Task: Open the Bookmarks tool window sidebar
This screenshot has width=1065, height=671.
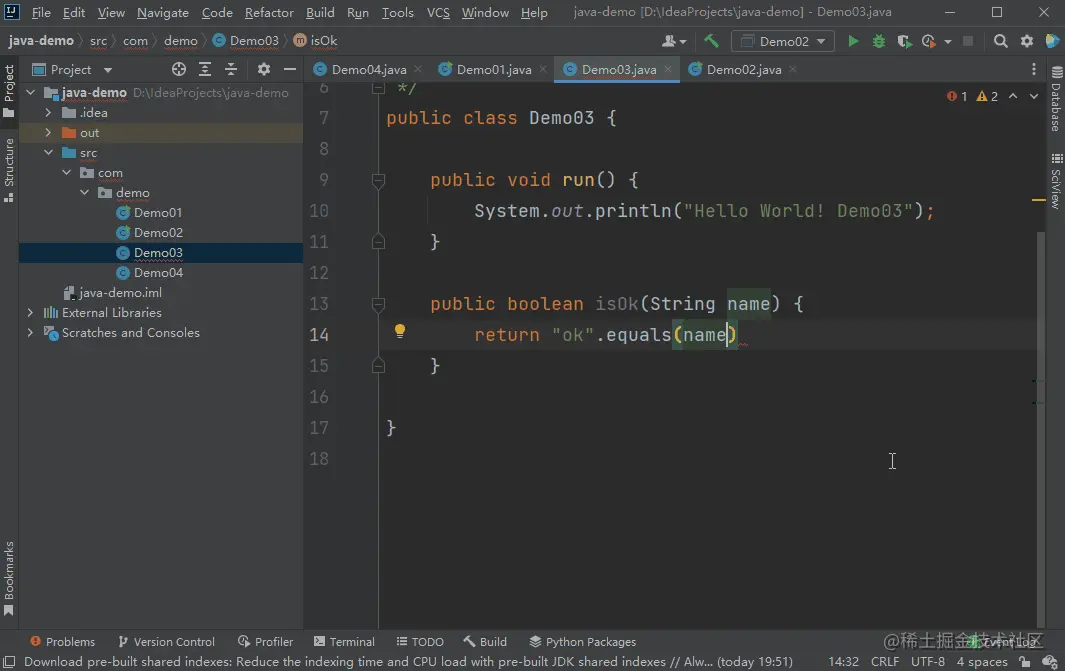Action: tap(9, 578)
